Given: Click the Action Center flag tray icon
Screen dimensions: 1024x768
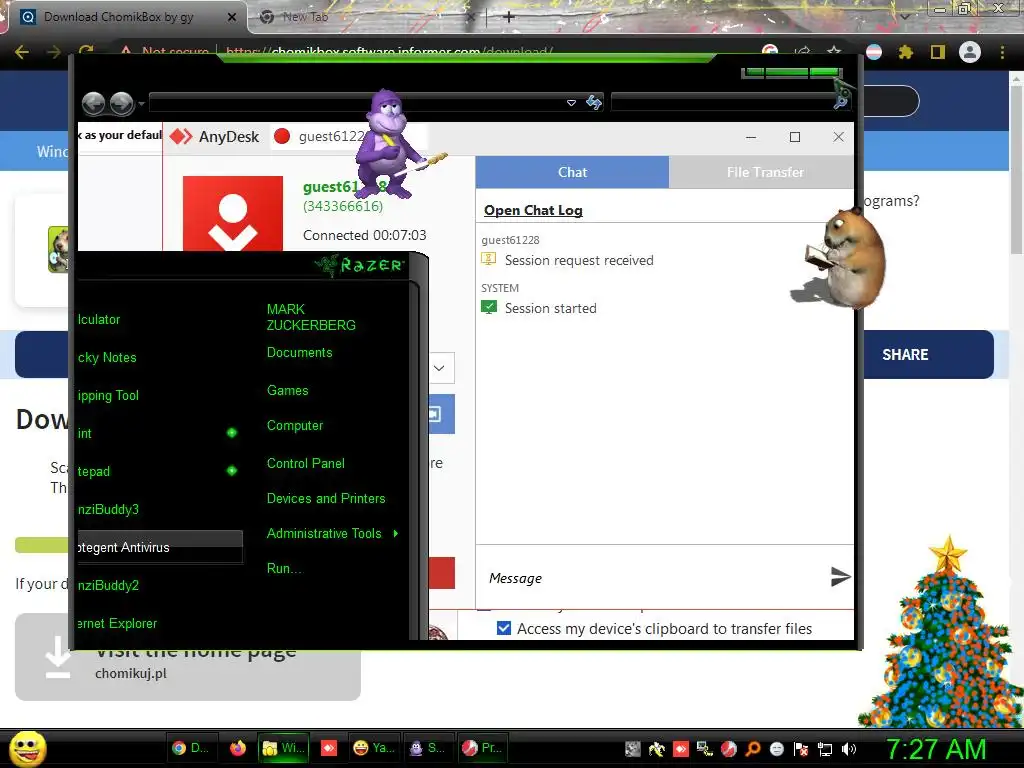Looking at the screenshot, I should [801, 749].
